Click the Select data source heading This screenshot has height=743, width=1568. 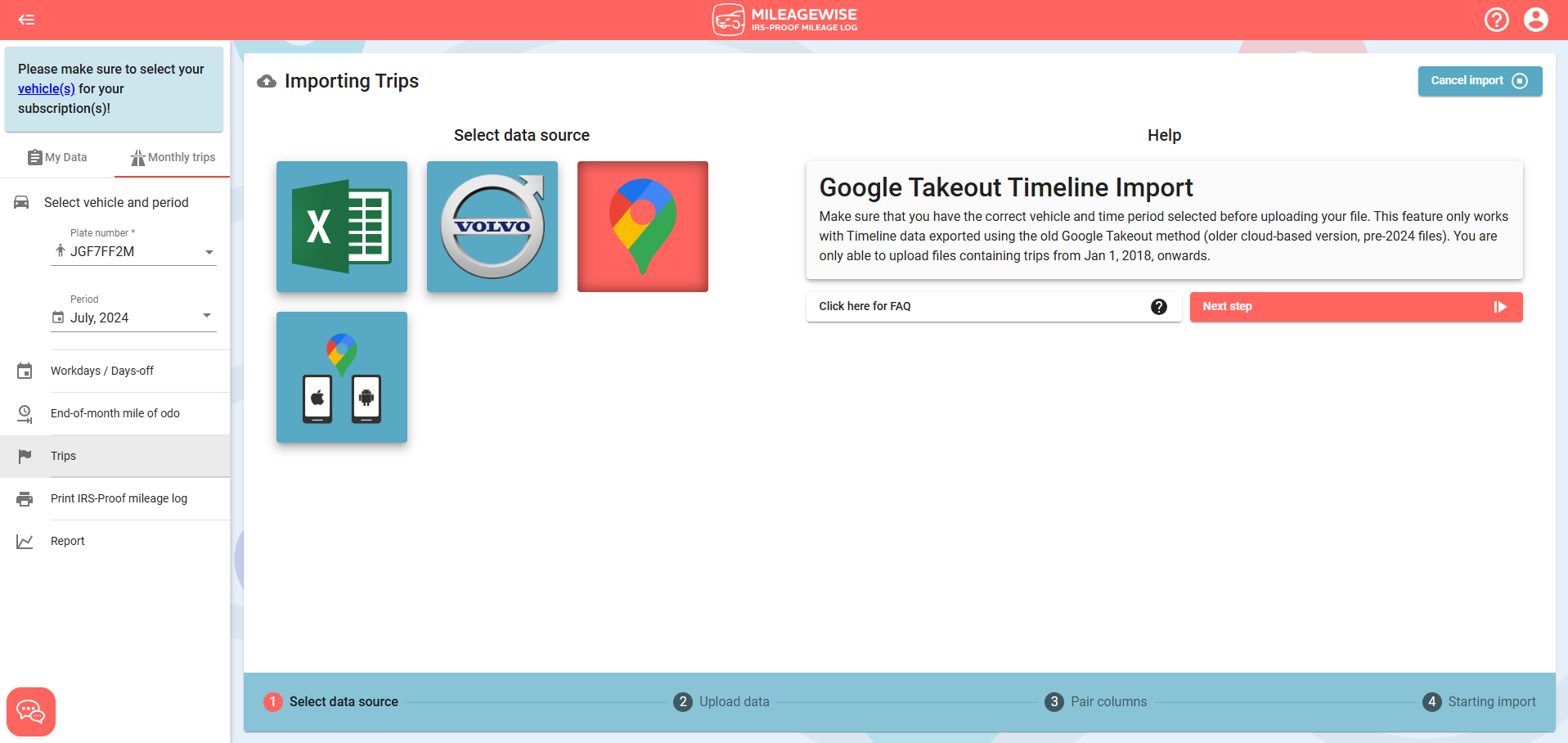point(522,135)
